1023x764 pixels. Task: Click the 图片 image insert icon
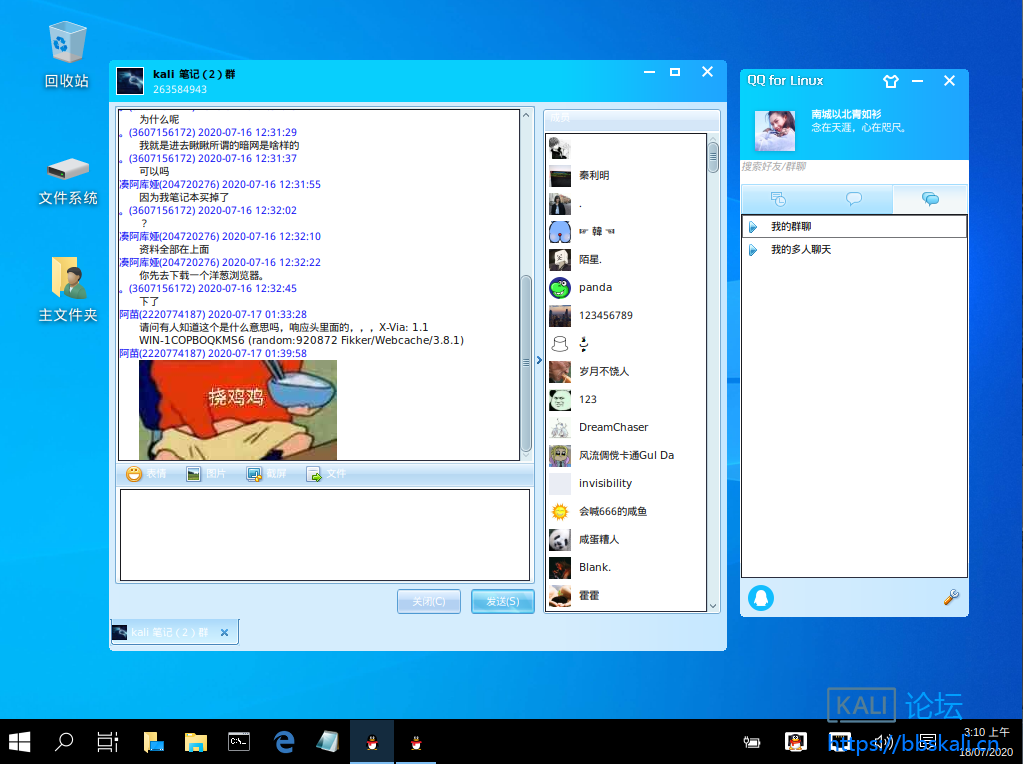point(191,473)
